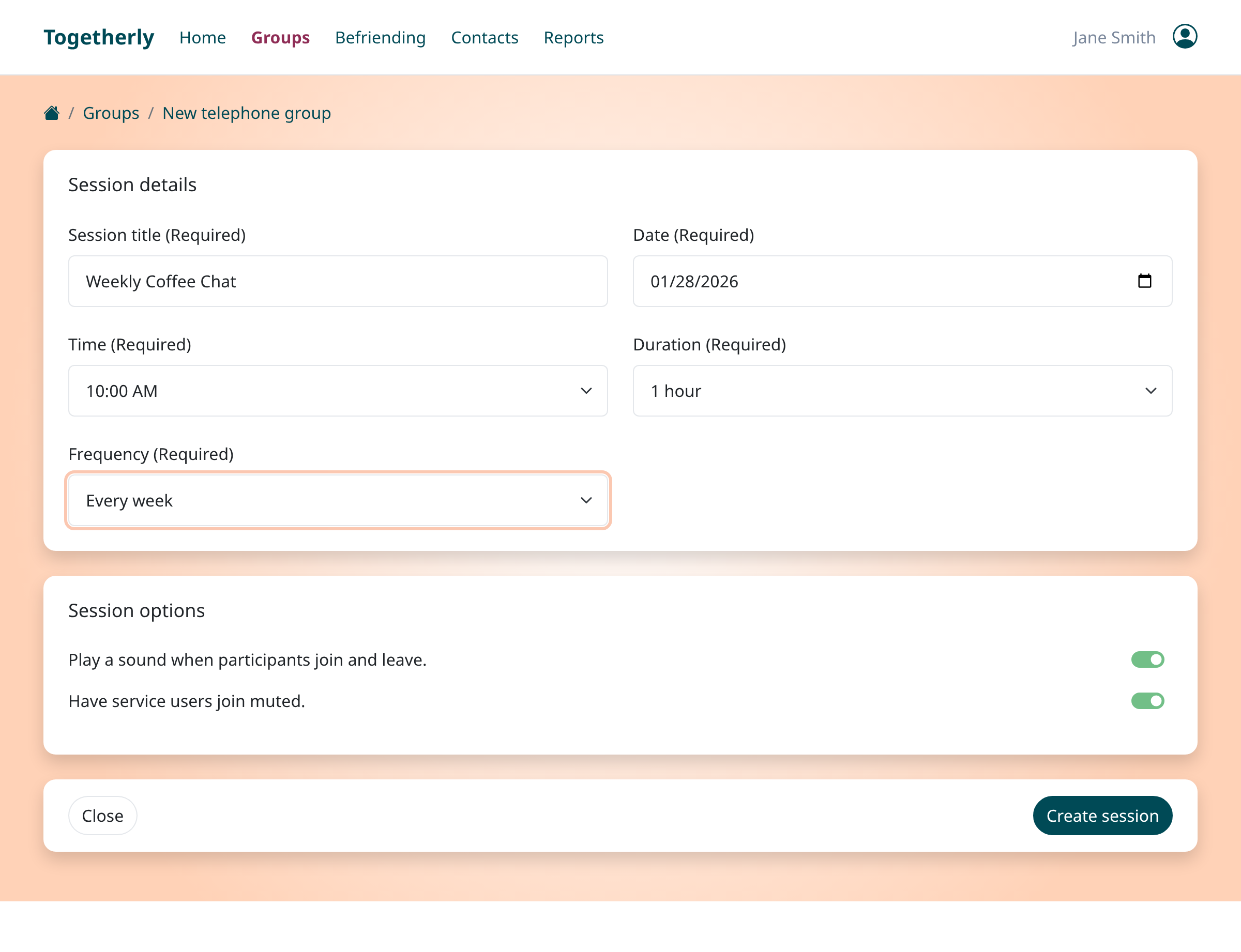Click the Duration (Required) label
Screen dimensions: 1241x952
pos(709,345)
